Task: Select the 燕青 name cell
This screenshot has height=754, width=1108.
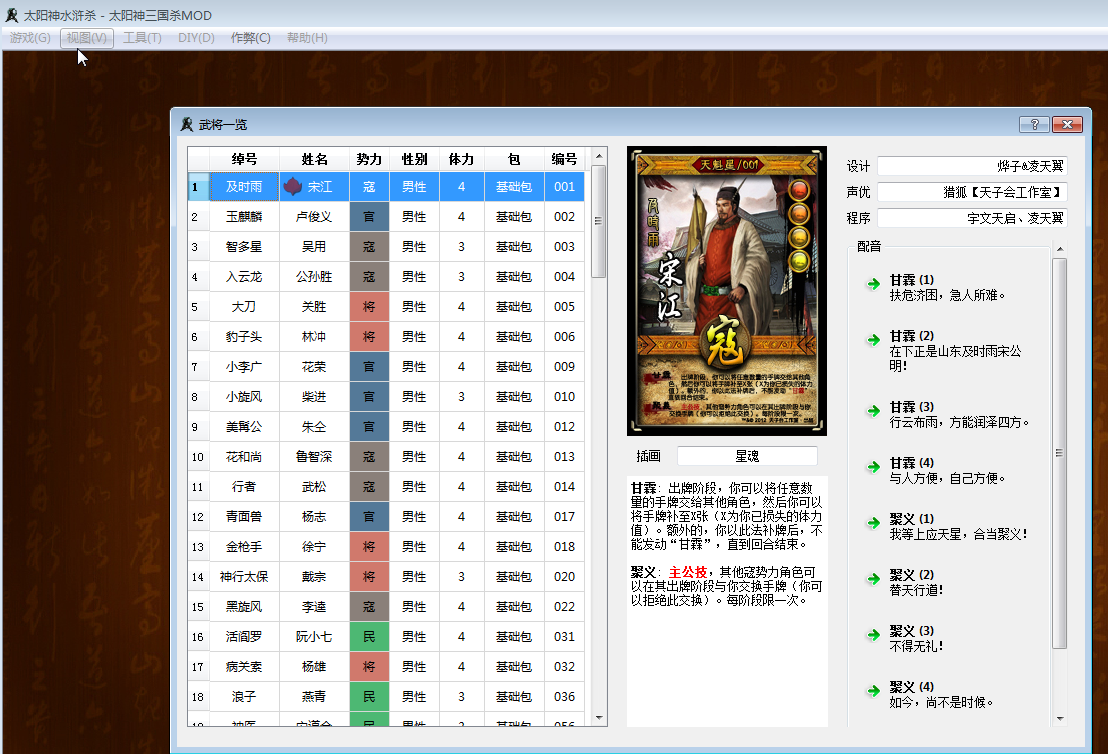Action: click(x=314, y=697)
